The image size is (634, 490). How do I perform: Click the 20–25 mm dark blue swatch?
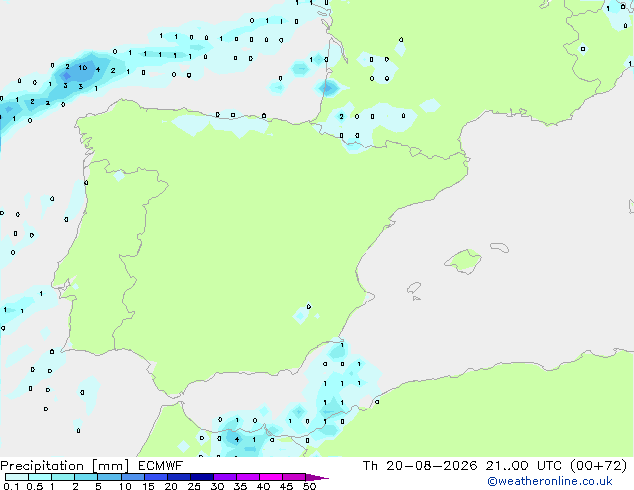178,477
